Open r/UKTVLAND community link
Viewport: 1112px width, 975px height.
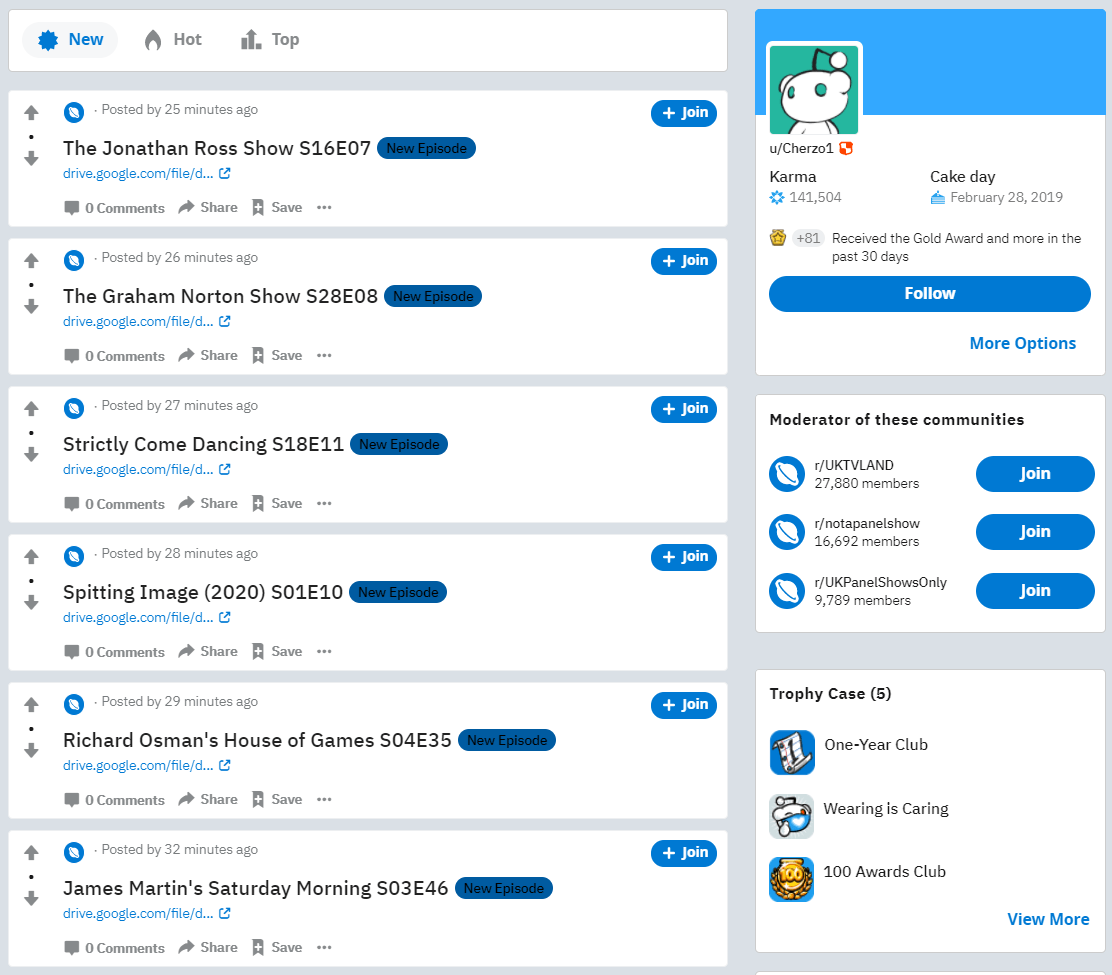click(854, 465)
